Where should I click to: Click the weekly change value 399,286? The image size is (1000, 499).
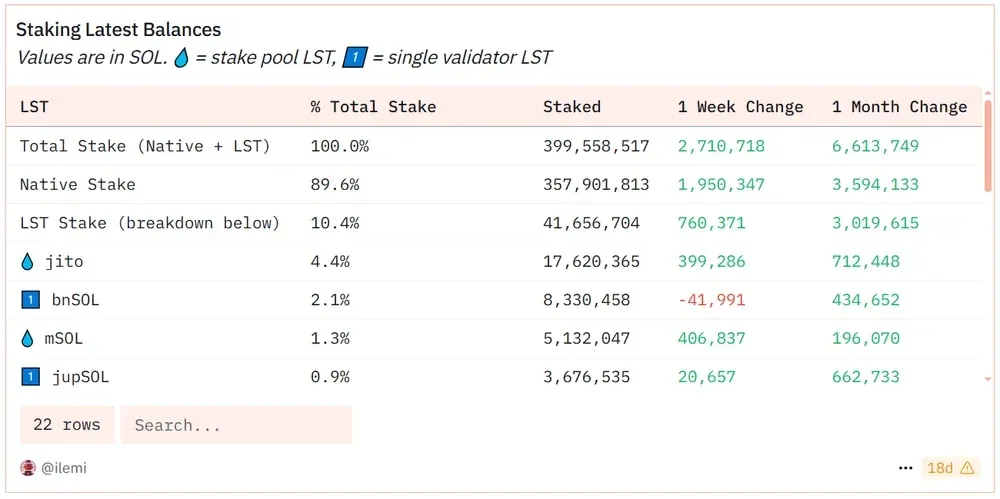712,262
